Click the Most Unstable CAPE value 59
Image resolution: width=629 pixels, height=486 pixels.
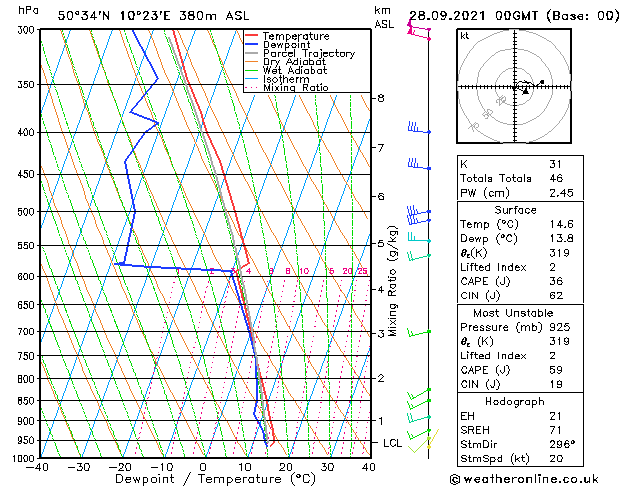pos(556,370)
